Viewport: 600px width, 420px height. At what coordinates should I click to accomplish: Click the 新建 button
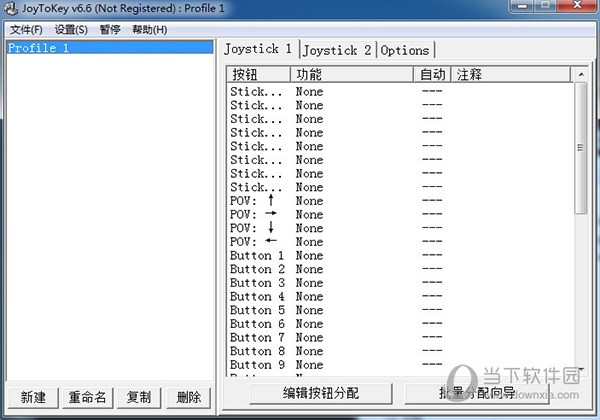33,397
